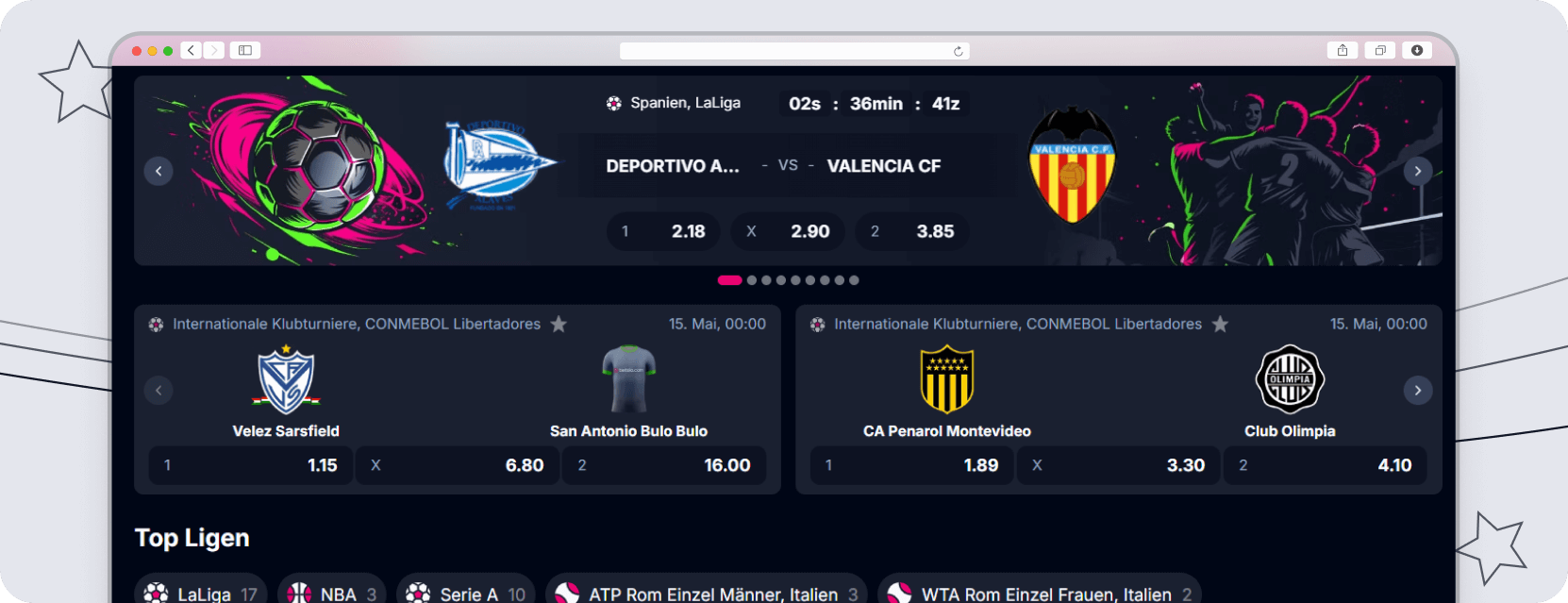Click the browser address bar field
Screen dimensions: 1568x603
coord(794,51)
